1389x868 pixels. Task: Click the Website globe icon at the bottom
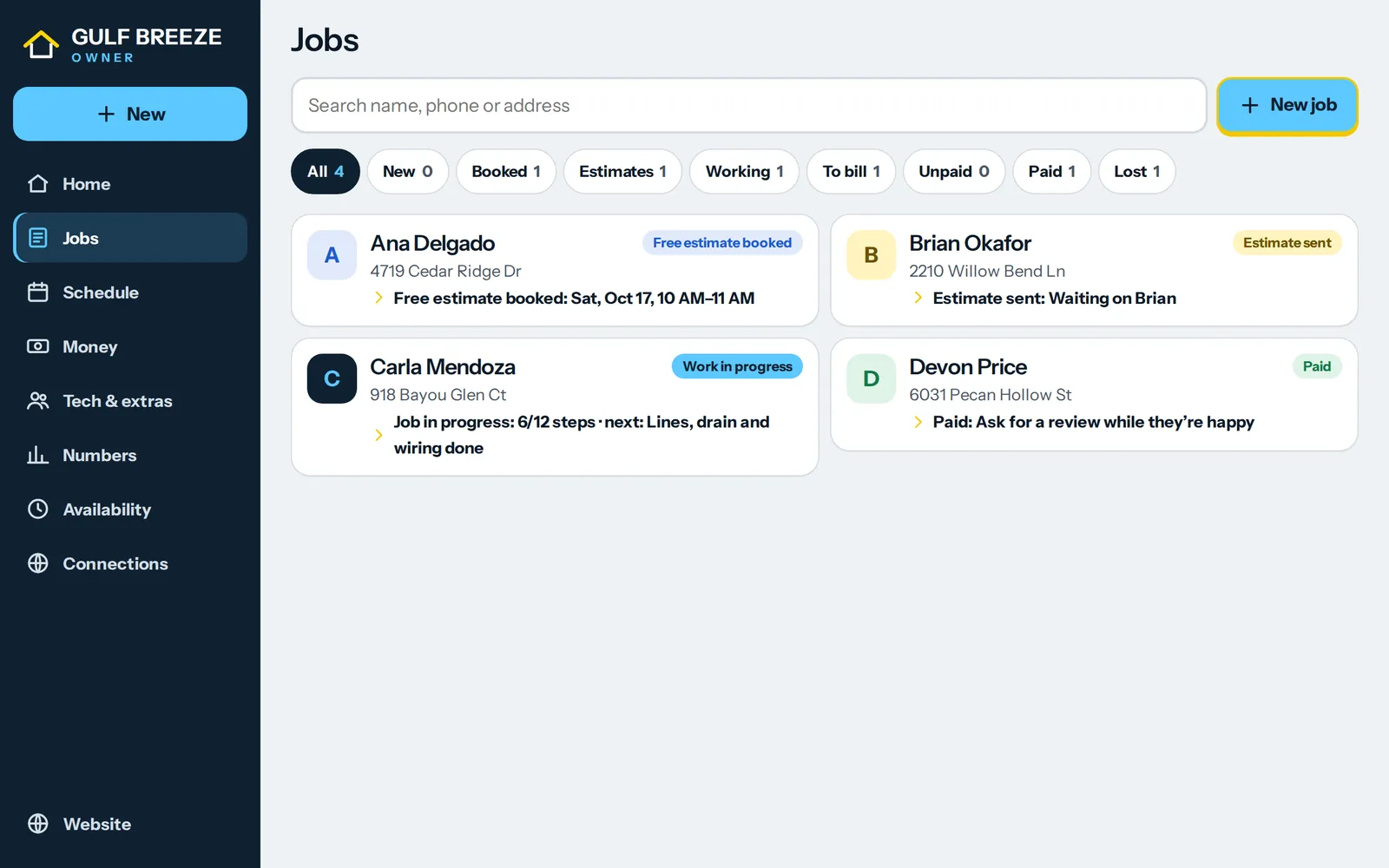pyautogui.click(x=38, y=824)
